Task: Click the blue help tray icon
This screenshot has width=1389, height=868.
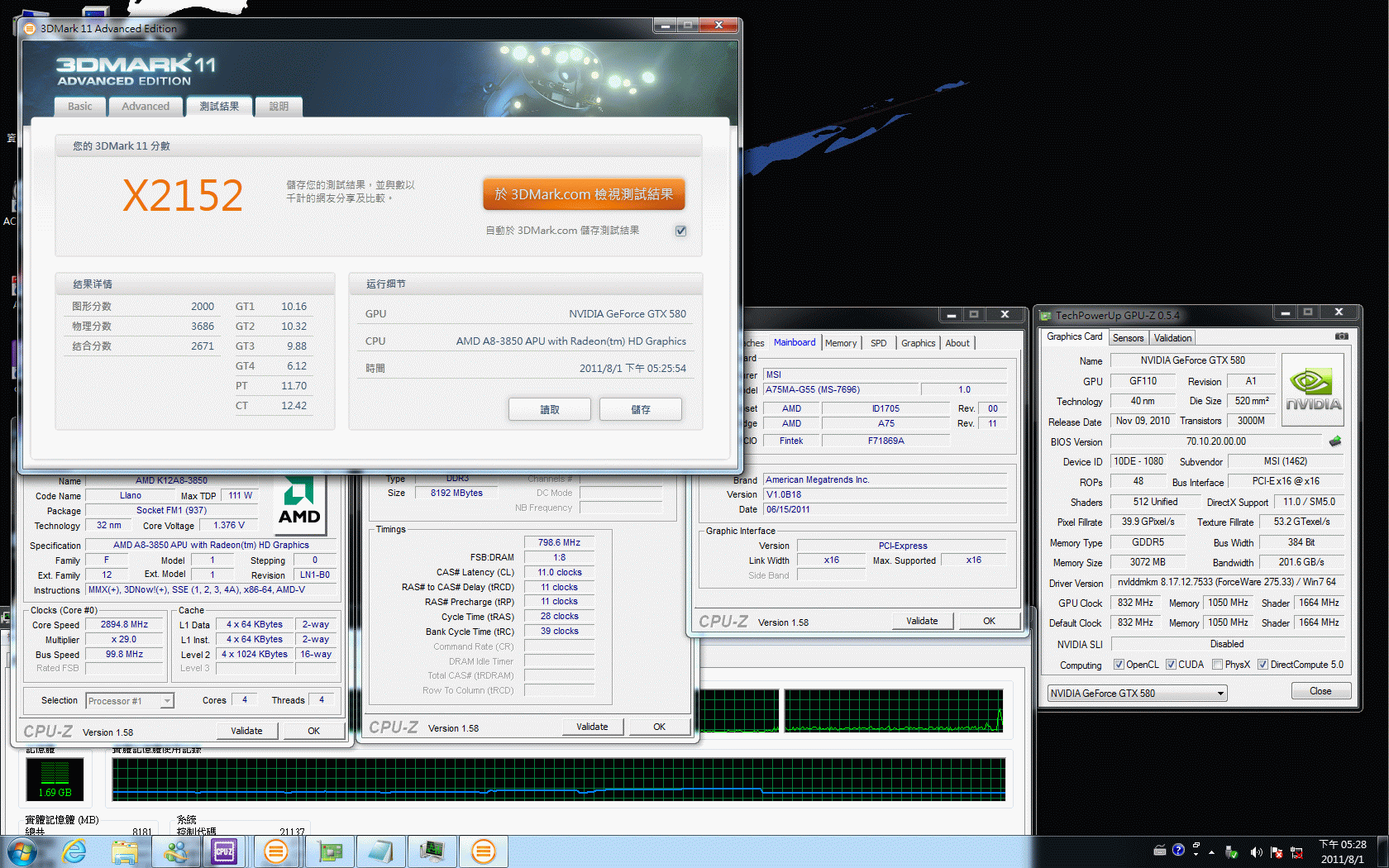Action: click(x=1178, y=850)
